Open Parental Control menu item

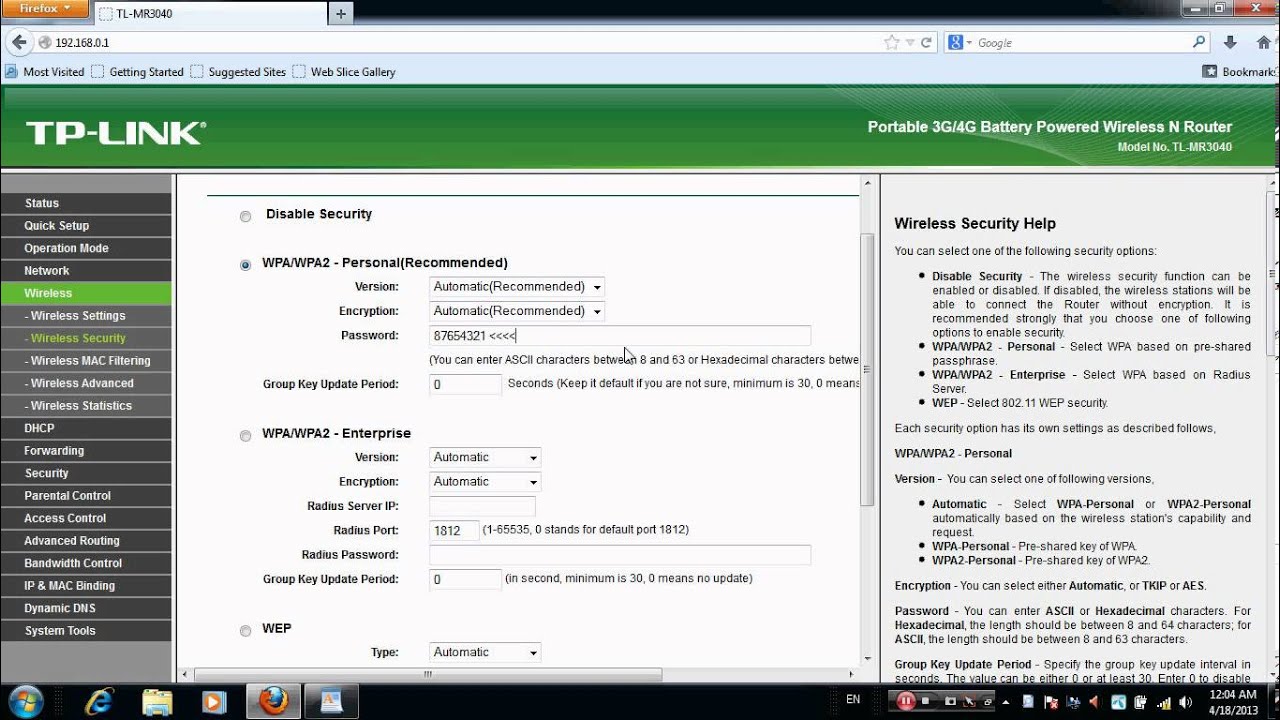[x=86, y=496]
